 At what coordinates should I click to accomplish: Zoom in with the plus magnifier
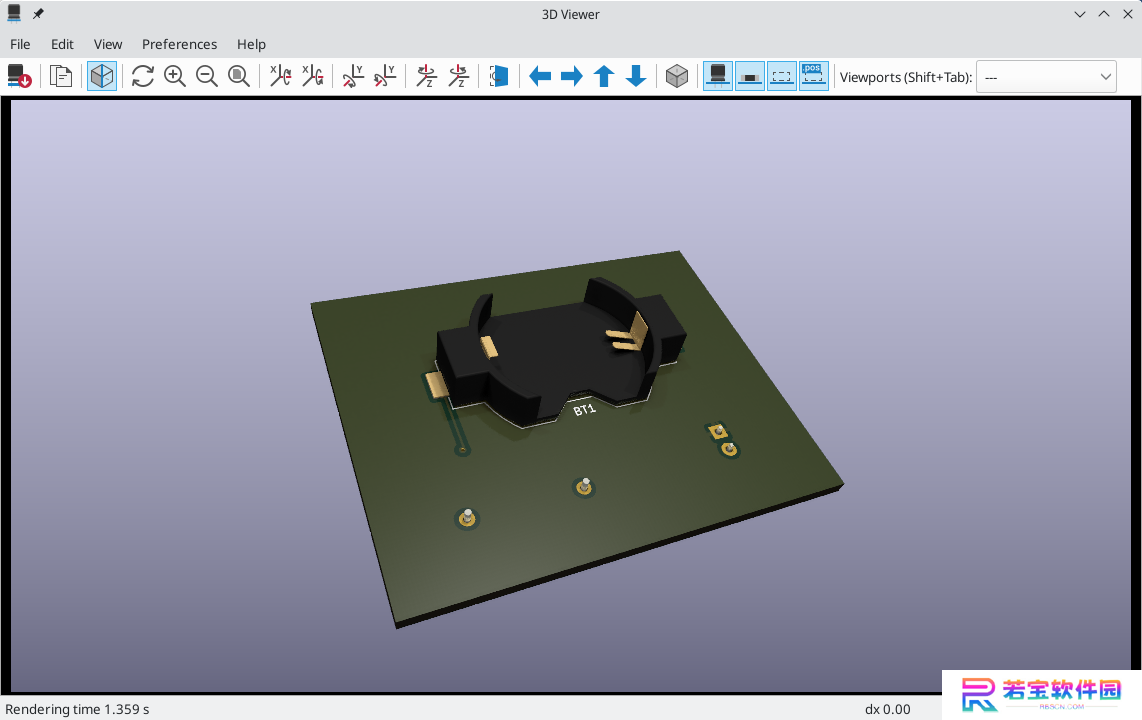[x=175, y=76]
